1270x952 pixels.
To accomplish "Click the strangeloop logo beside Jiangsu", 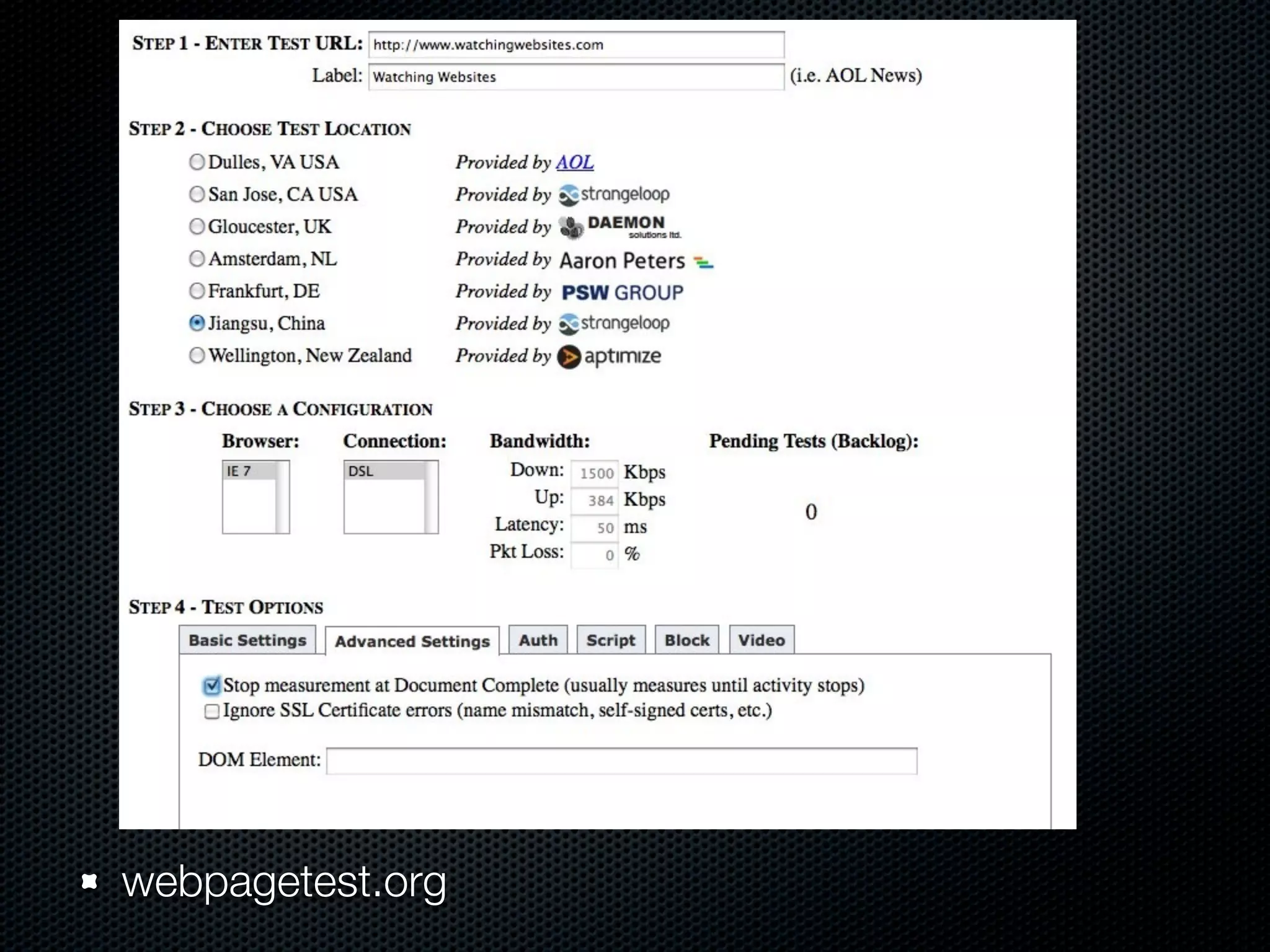I will pyautogui.click(x=614, y=324).
